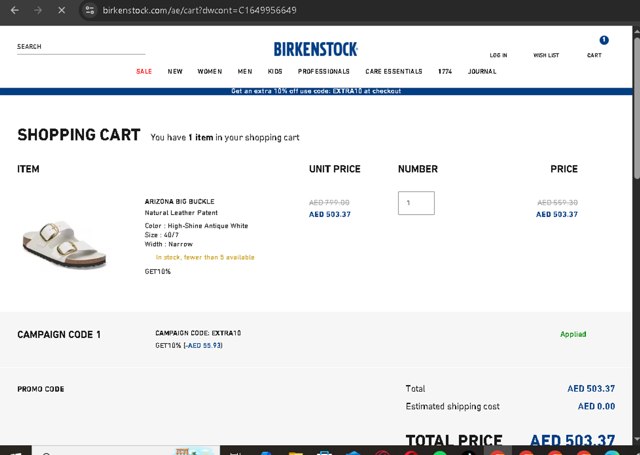The image size is (640, 455).
Task: Click 'In stock, fewer than 5 available'
Action: point(205,257)
